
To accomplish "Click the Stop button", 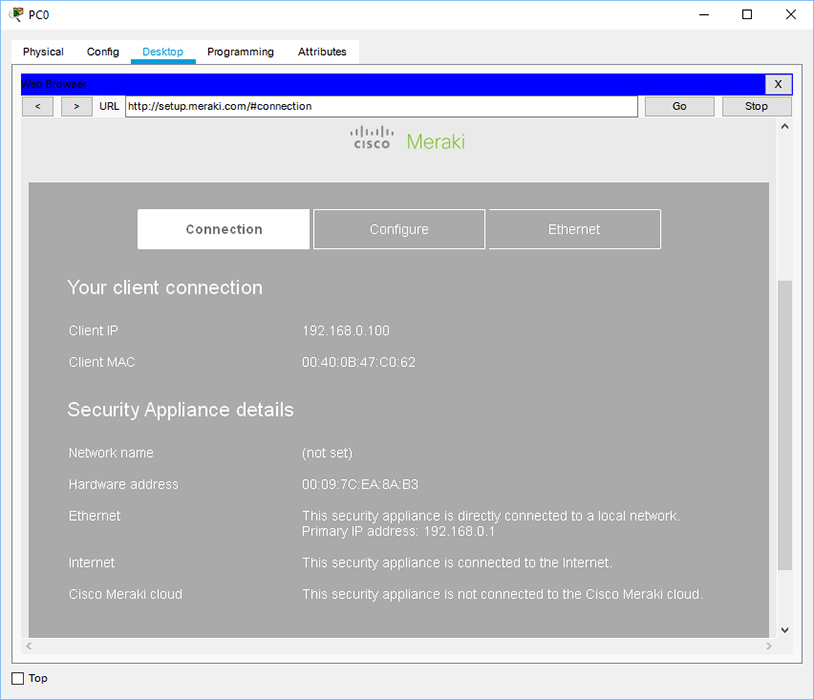I will 756,106.
